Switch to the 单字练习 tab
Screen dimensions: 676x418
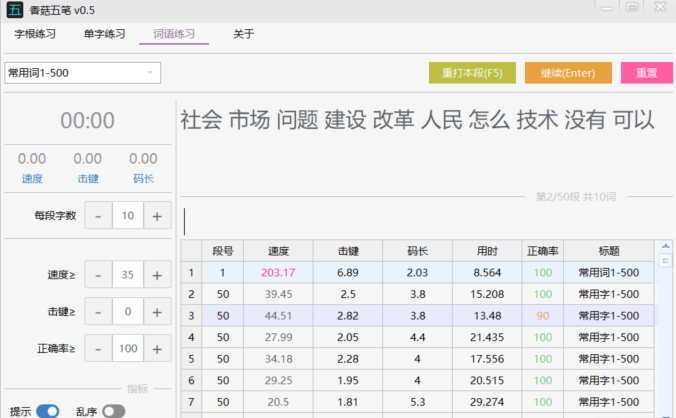point(104,34)
